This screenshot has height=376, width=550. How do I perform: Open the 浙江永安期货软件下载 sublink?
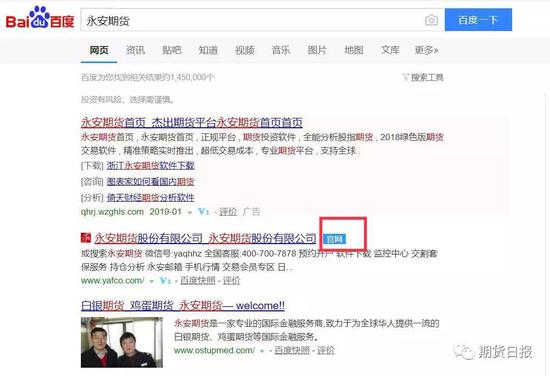[150, 166]
